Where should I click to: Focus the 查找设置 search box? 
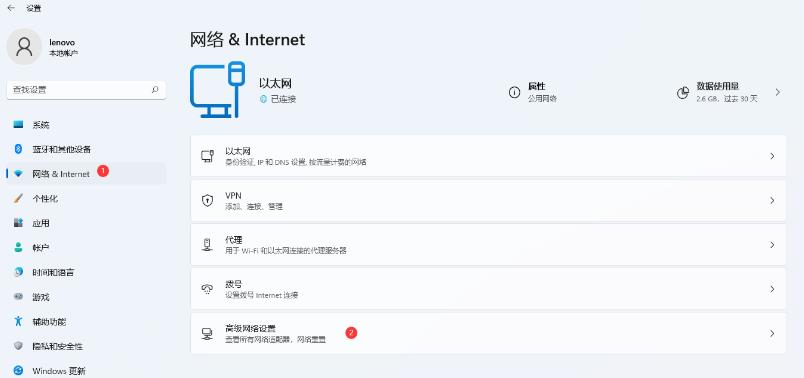coord(86,90)
